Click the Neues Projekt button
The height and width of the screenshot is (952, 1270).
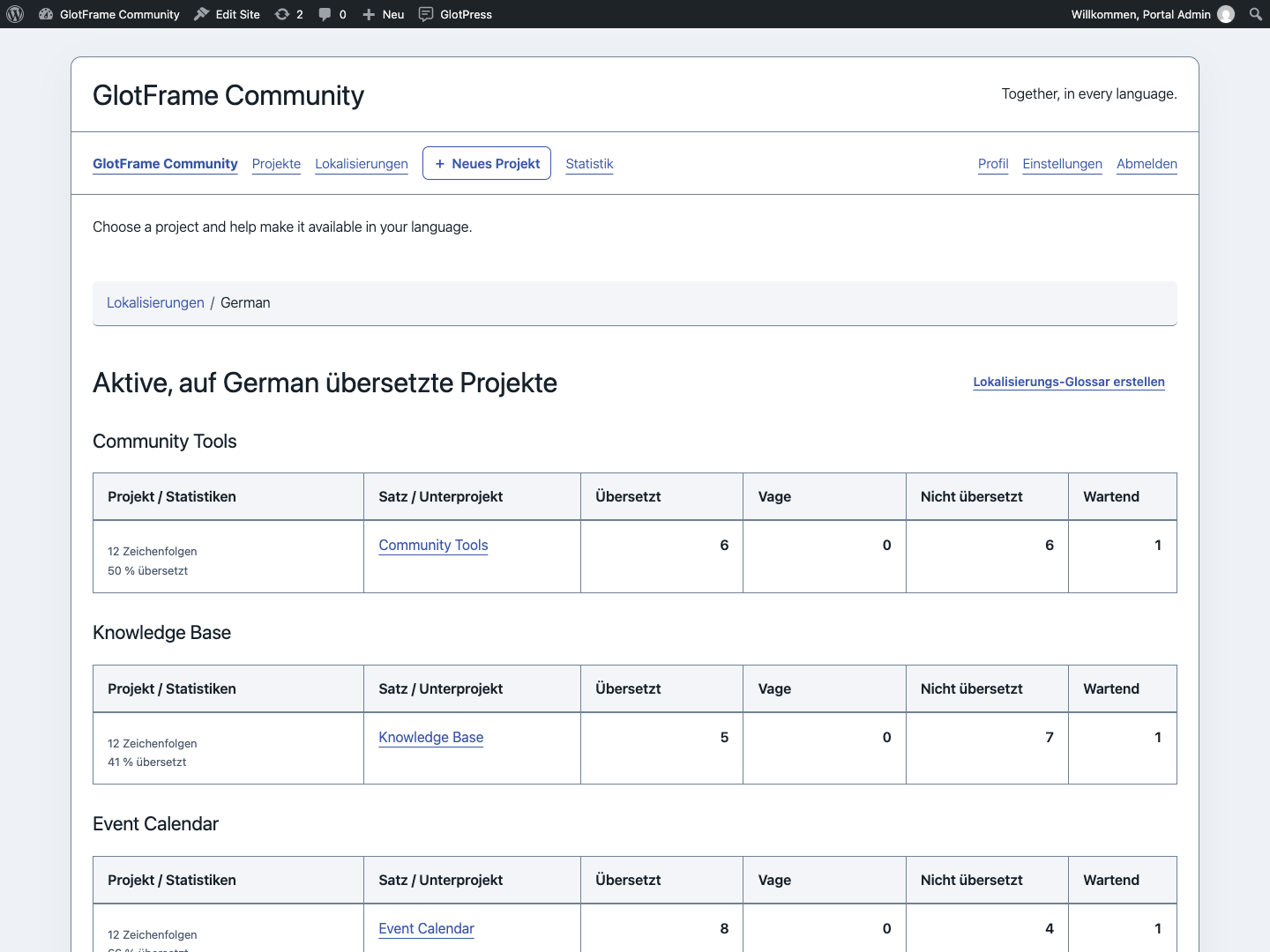487,163
